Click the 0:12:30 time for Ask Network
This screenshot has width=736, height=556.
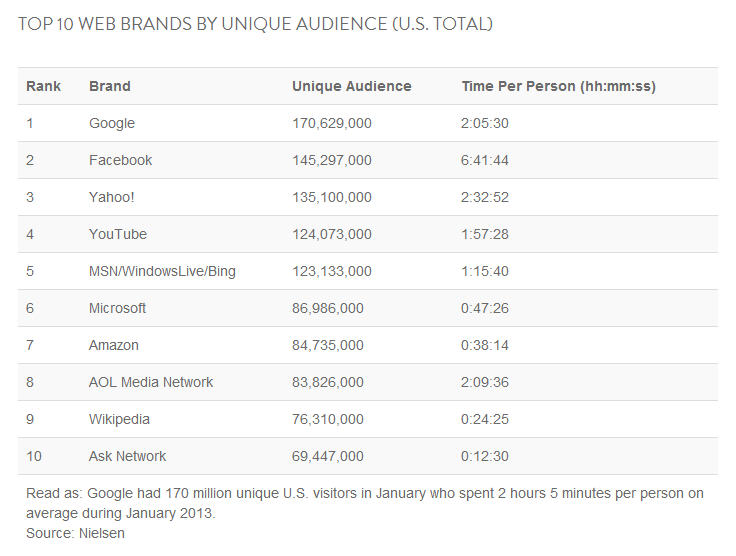click(485, 456)
